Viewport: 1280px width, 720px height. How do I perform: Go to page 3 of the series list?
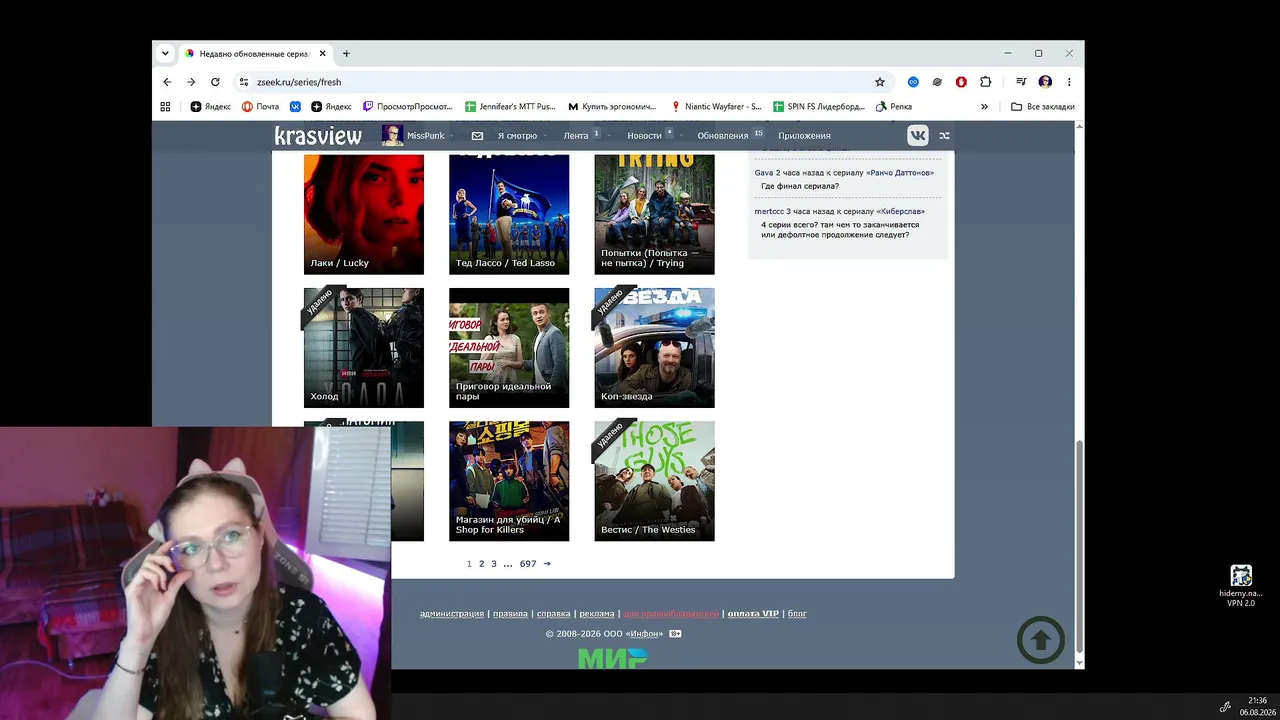coord(493,564)
